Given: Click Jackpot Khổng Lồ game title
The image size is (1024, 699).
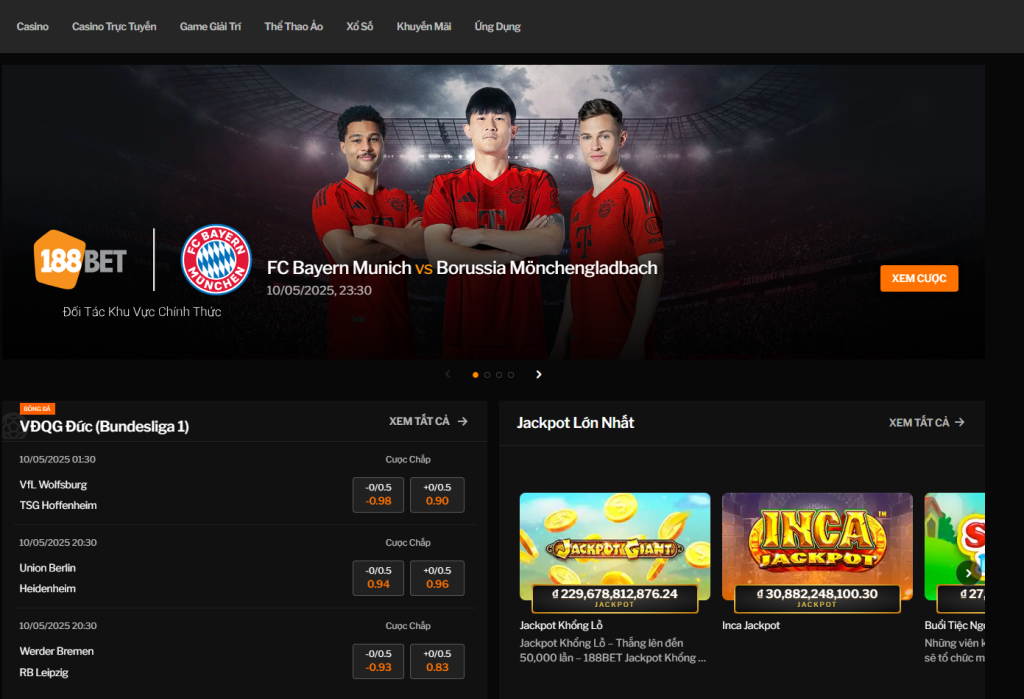Looking at the screenshot, I should (x=561, y=626).
